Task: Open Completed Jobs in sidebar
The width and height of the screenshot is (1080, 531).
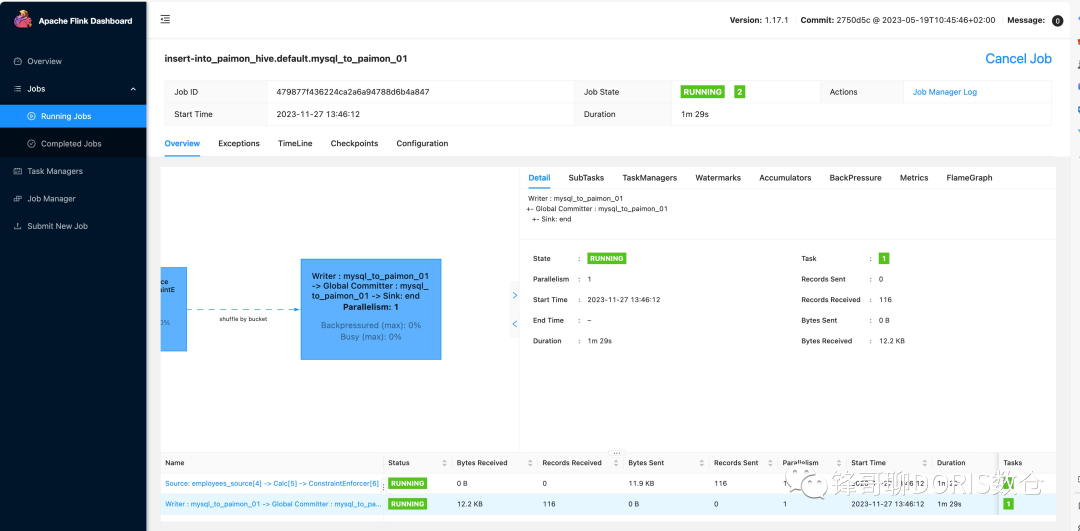Action: (73, 144)
